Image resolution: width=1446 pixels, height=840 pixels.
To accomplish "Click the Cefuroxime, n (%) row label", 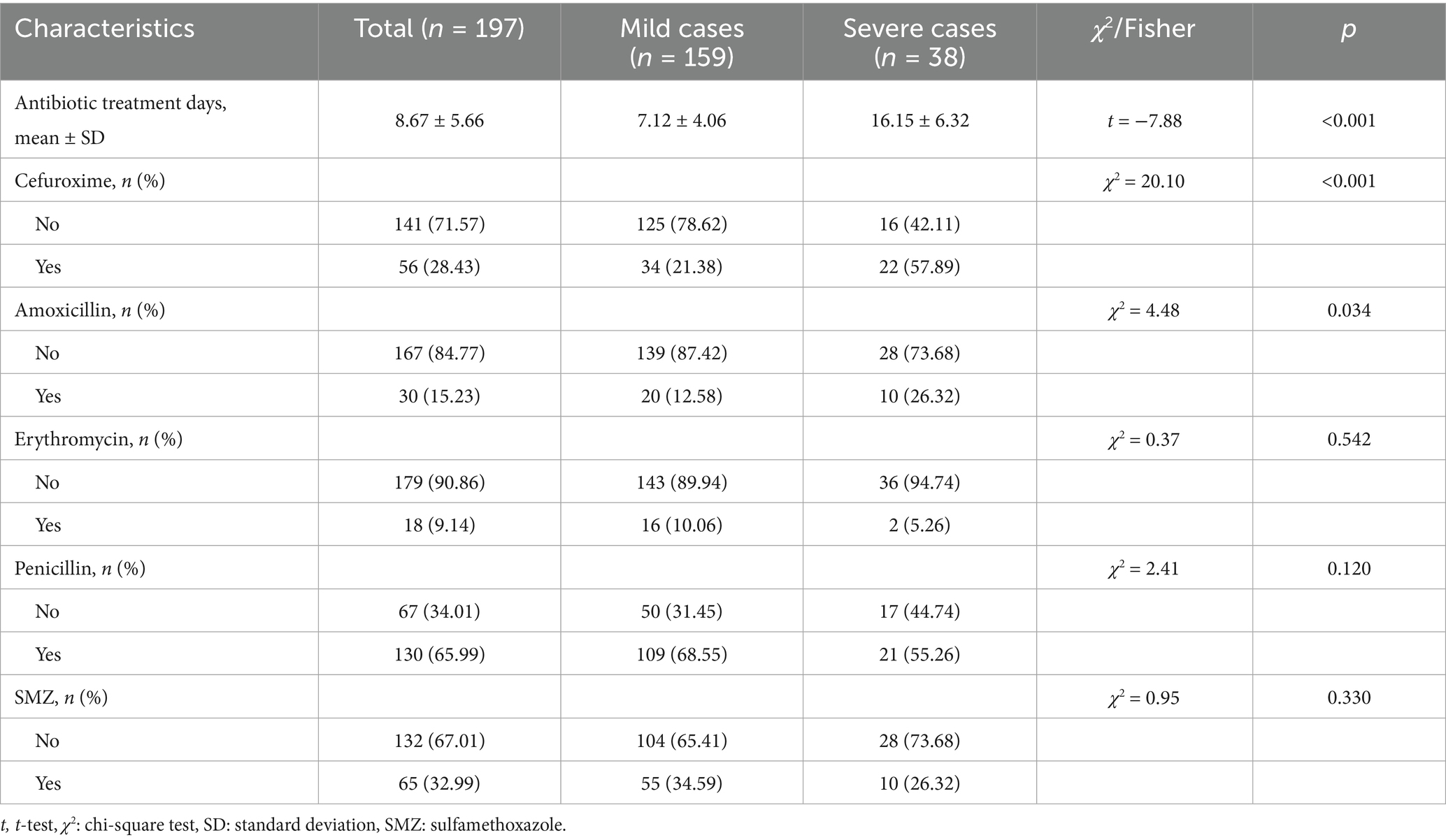I will (x=90, y=181).
